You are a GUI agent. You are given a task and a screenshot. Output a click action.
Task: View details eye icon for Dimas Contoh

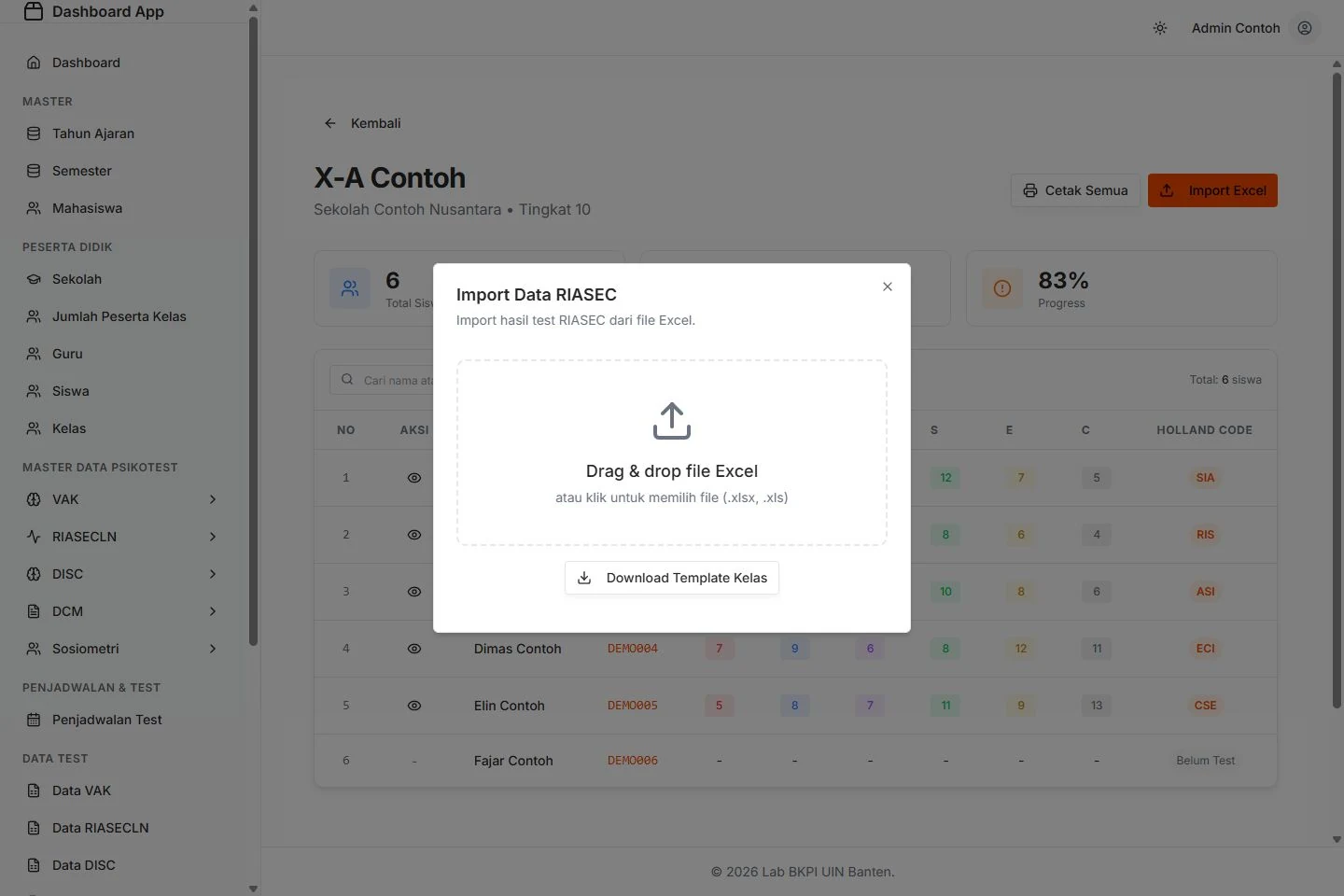(414, 649)
